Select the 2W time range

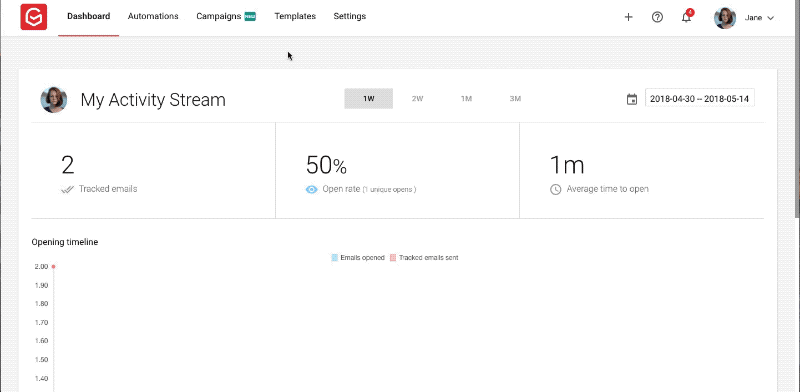pos(417,99)
